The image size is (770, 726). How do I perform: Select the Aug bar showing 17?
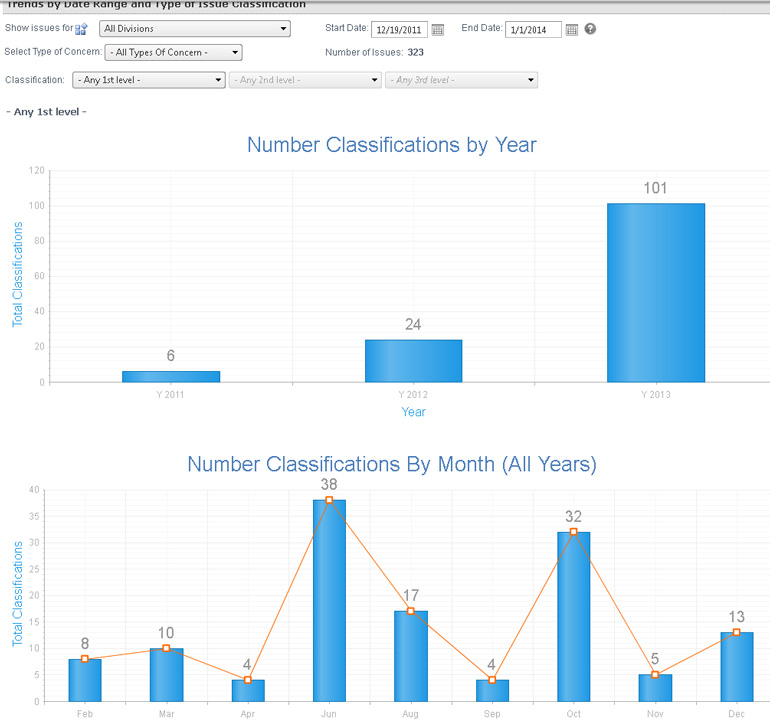coord(411,656)
